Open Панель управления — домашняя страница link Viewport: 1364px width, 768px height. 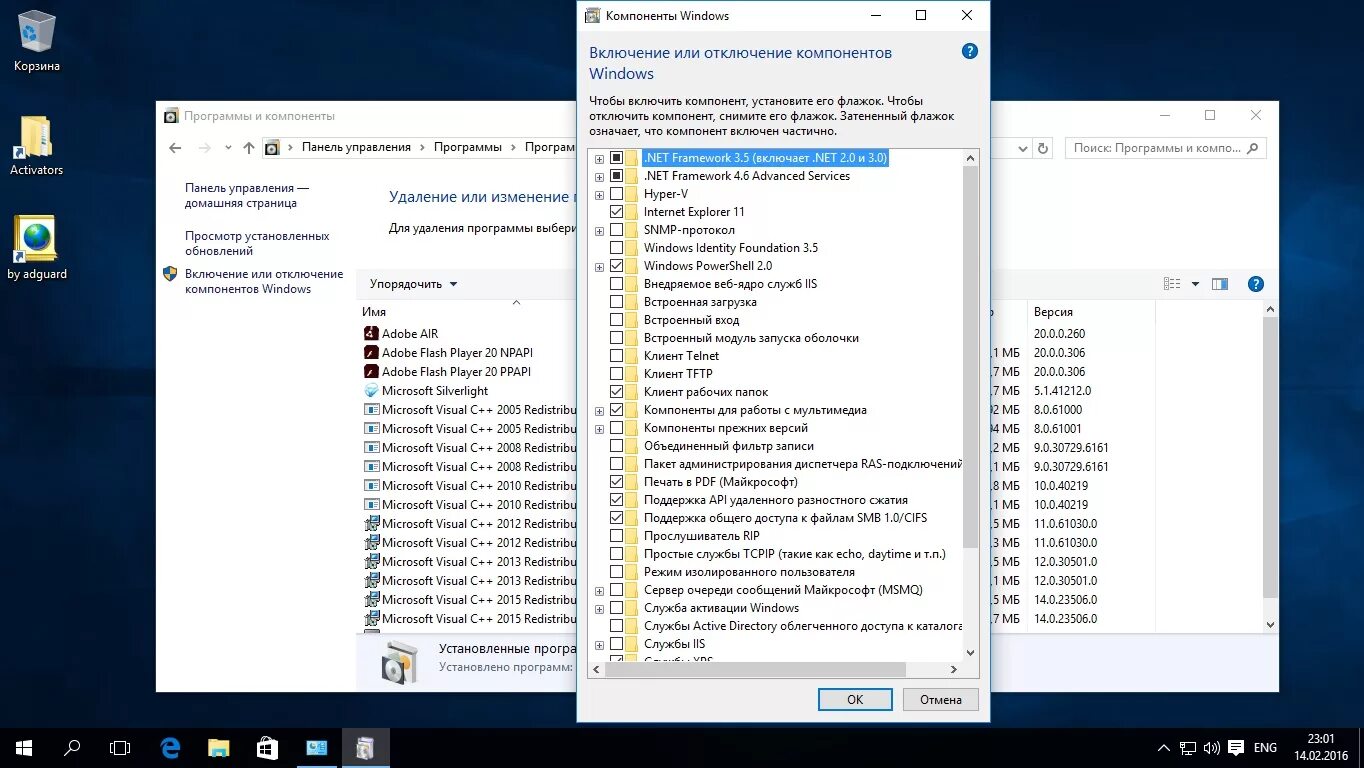[x=247, y=195]
